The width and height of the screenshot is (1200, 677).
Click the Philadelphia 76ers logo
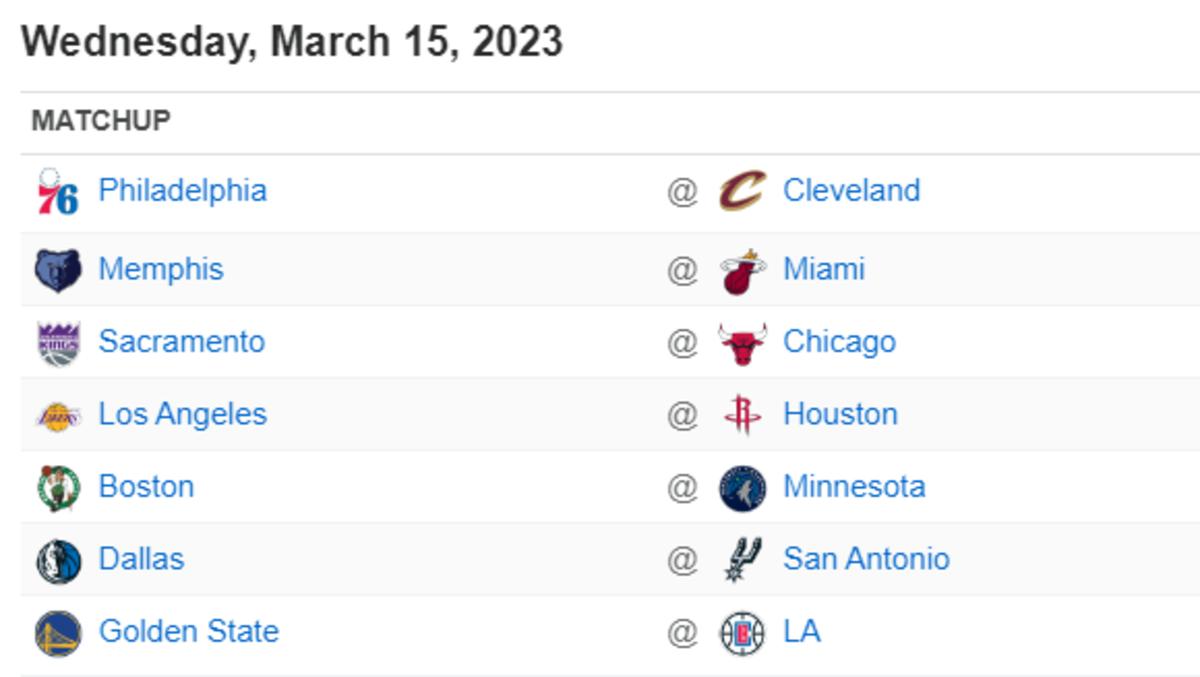click(58, 192)
